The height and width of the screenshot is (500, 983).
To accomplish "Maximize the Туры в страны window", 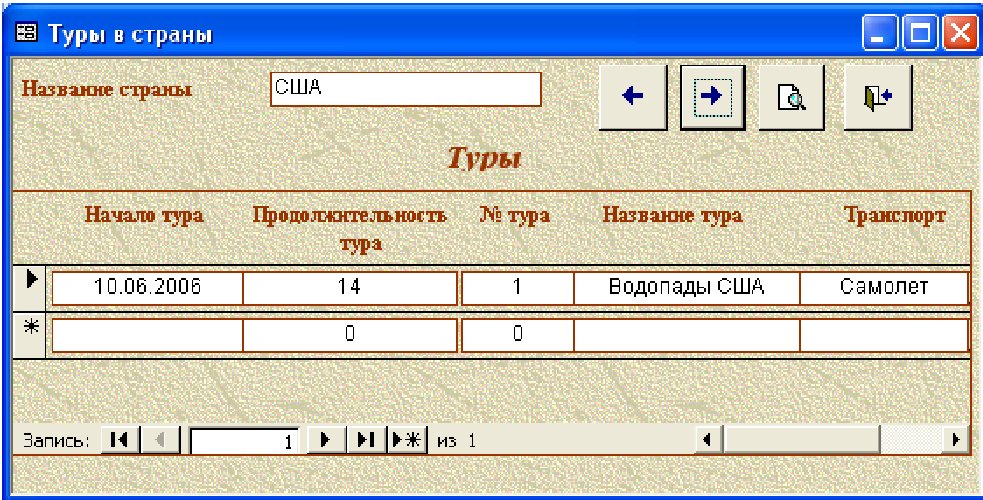I will 920,34.
